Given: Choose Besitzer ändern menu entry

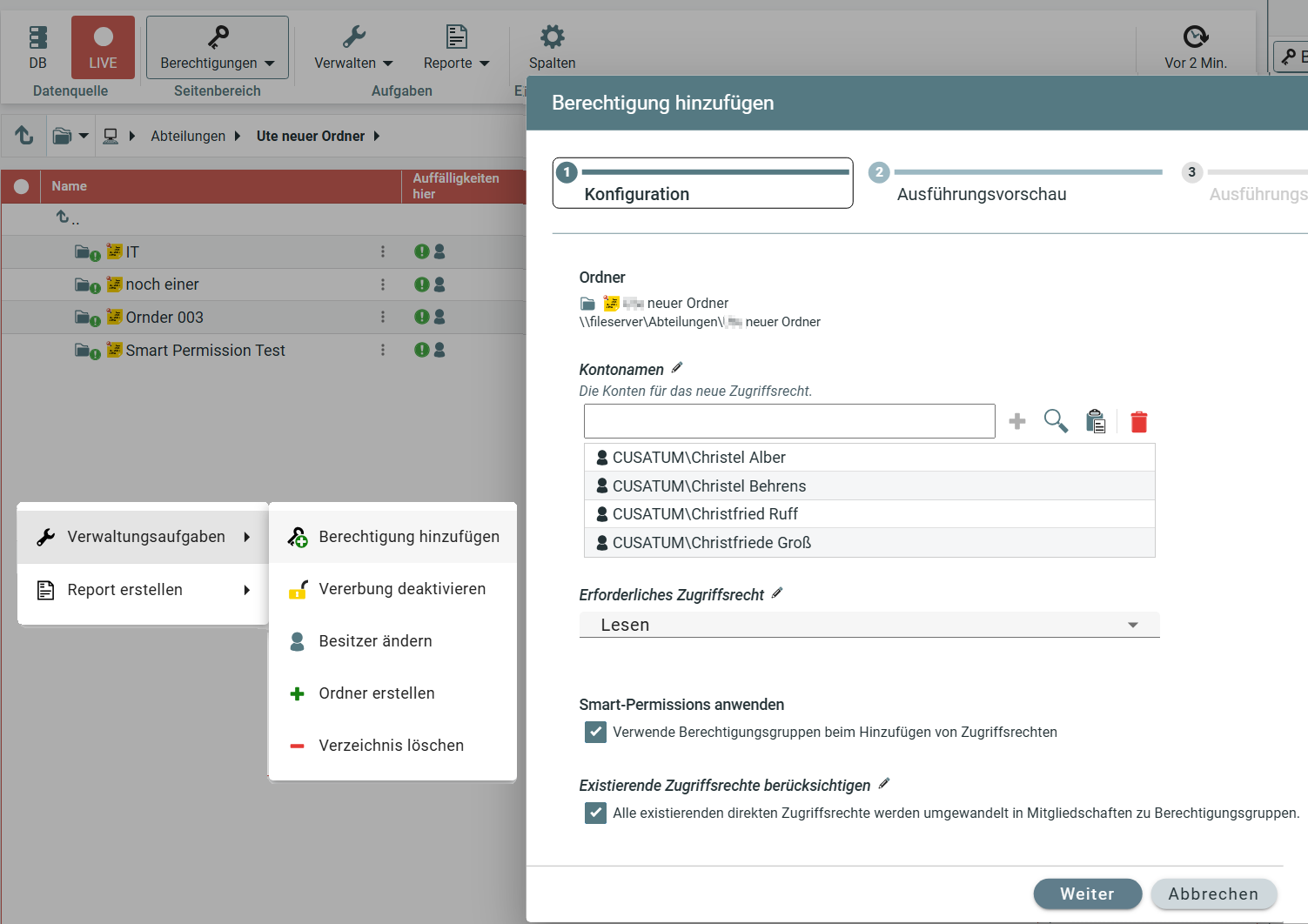Looking at the screenshot, I should tap(375, 641).
